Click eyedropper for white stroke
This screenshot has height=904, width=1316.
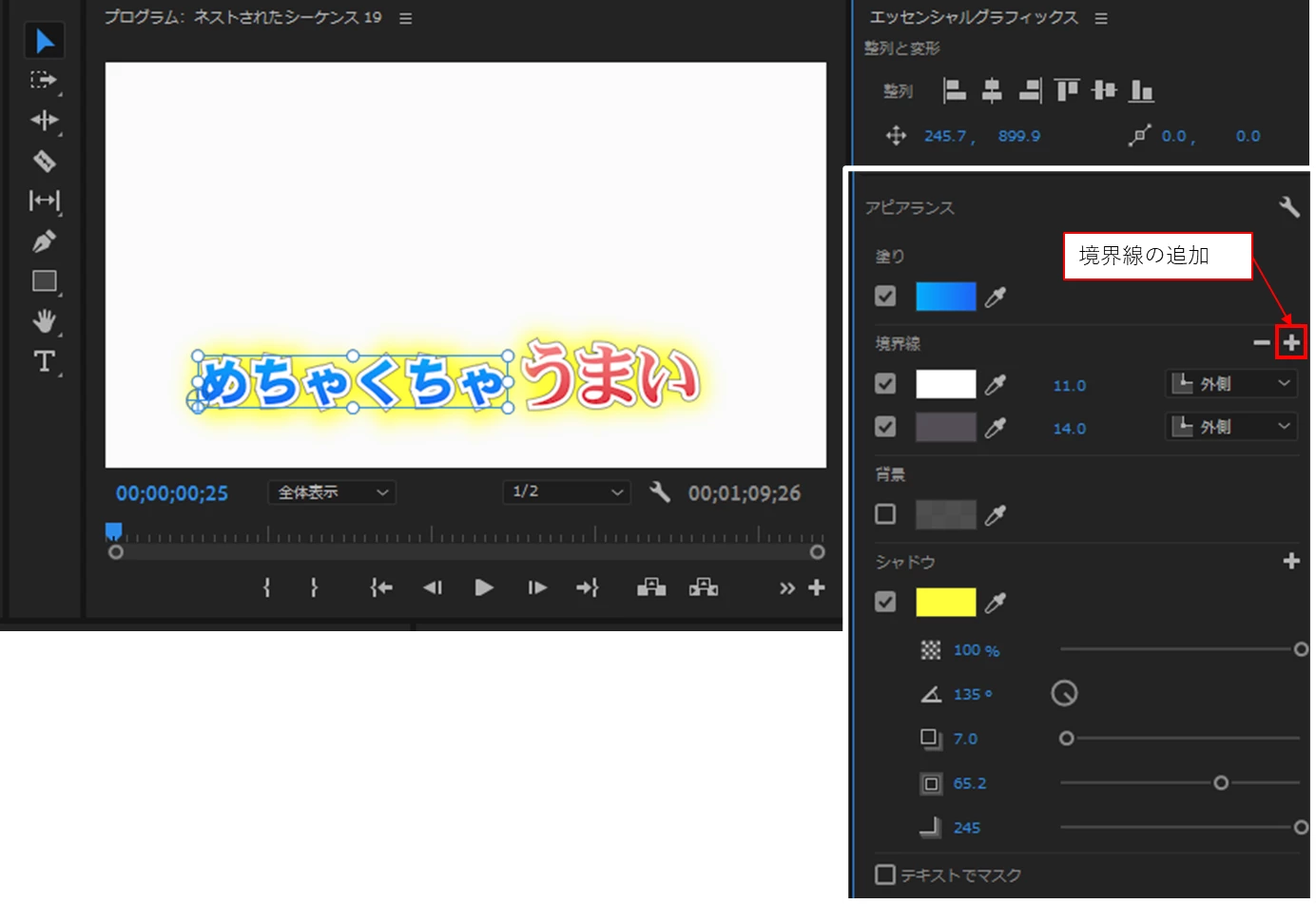pos(996,385)
